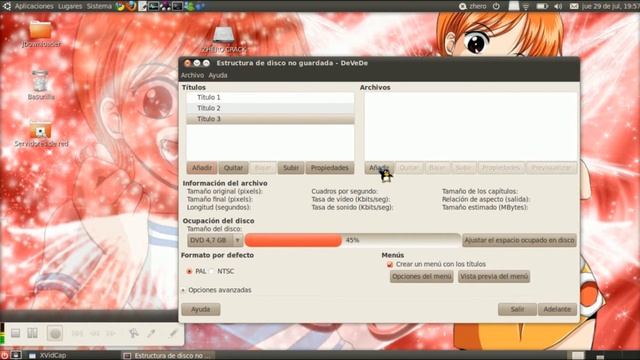This screenshot has width=640, height=360.
Task: Click the Salir button
Action: coord(517,309)
